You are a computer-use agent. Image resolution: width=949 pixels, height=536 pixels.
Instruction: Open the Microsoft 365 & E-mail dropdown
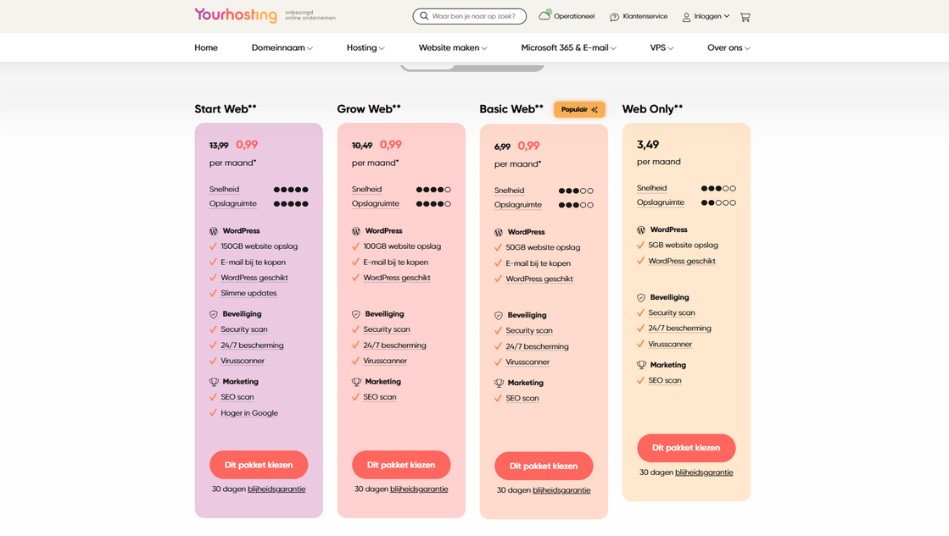(568, 48)
